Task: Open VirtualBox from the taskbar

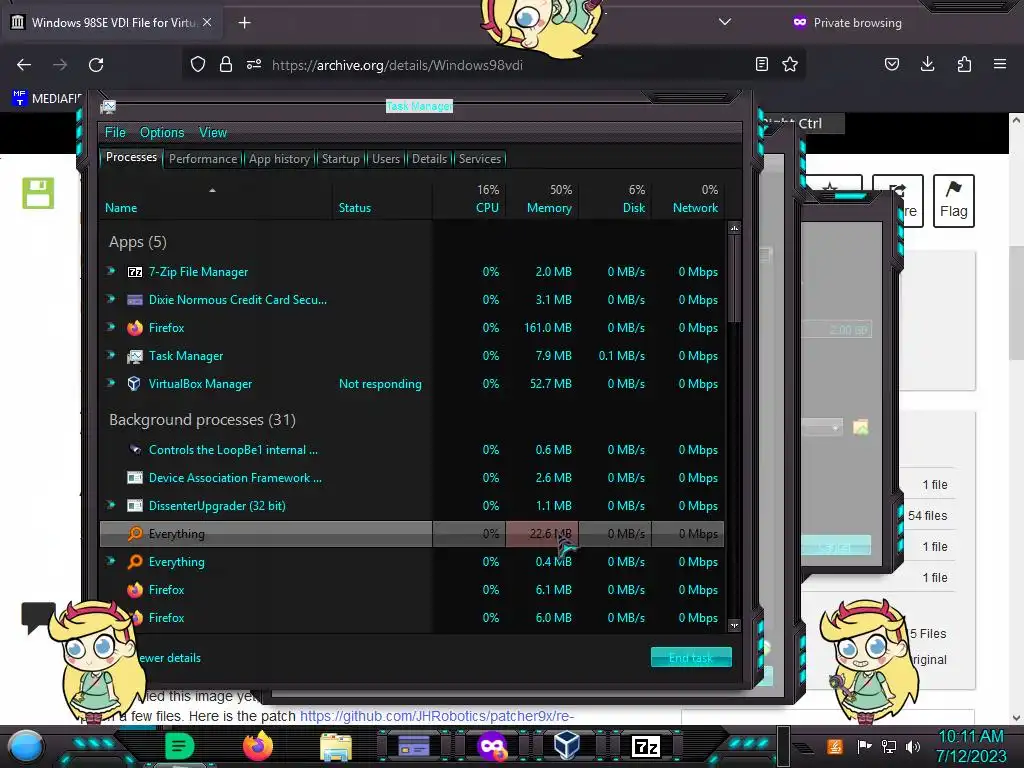Action: pos(566,745)
